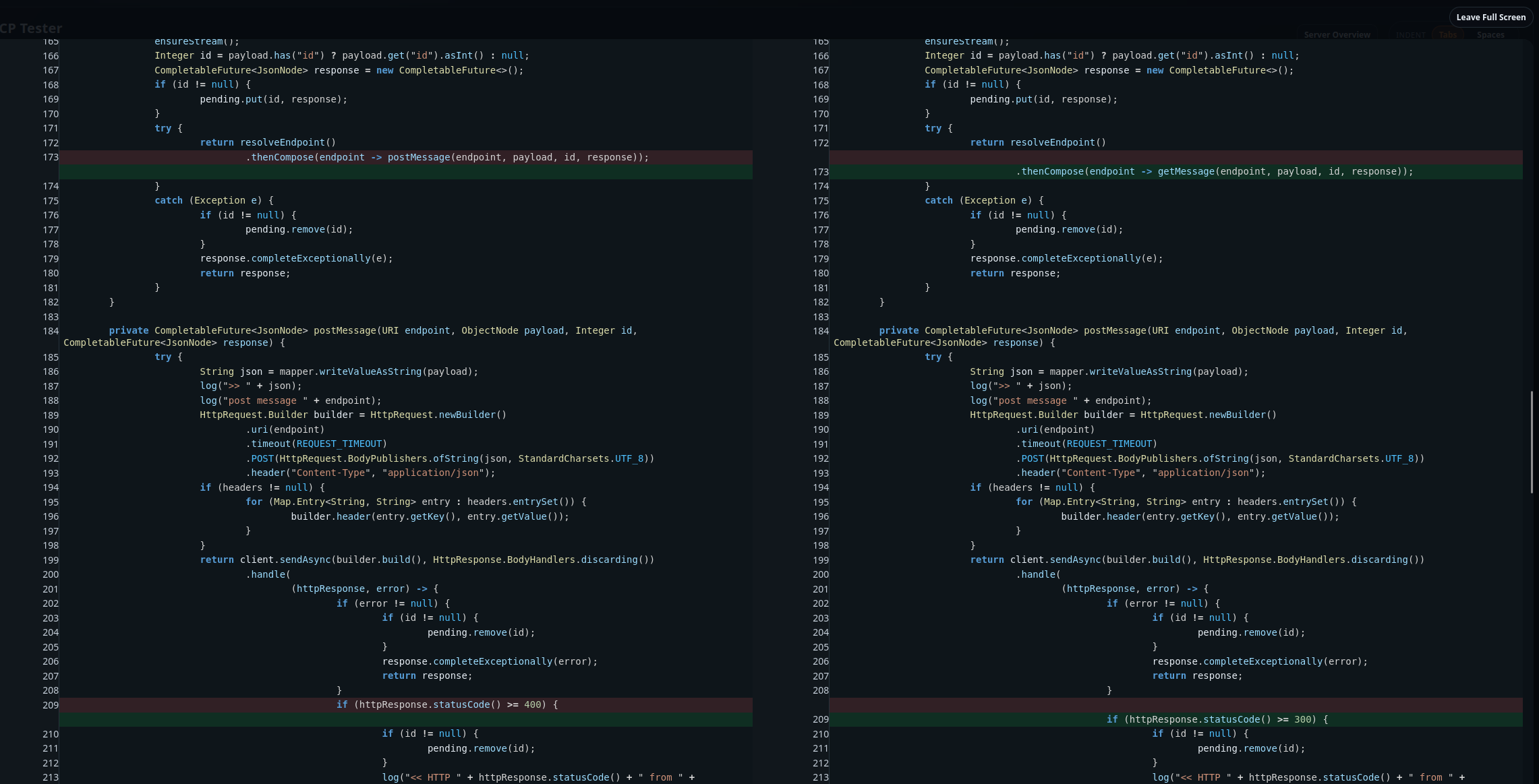Click the green added getMessage line in the right pane
This screenshot has height=784, width=1539.
pyautogui.click(x=1214, y=172)
